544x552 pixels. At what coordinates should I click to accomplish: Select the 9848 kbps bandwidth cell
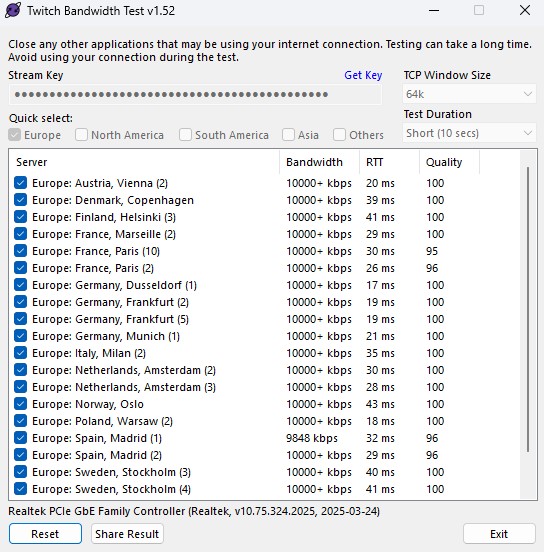(312, 438)
